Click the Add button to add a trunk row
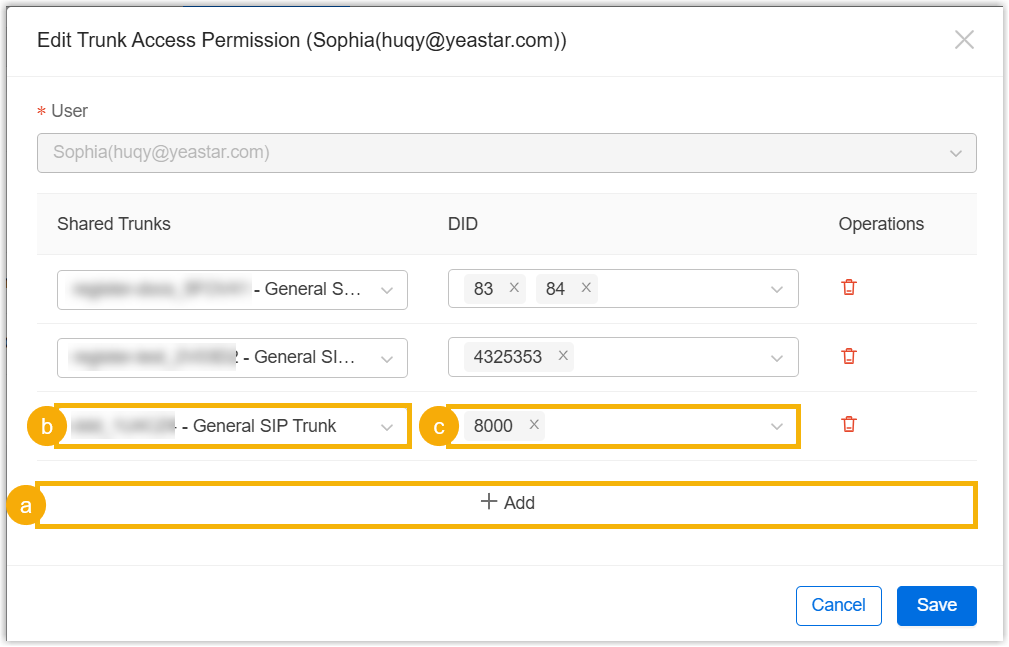 [x=507, y=503]
